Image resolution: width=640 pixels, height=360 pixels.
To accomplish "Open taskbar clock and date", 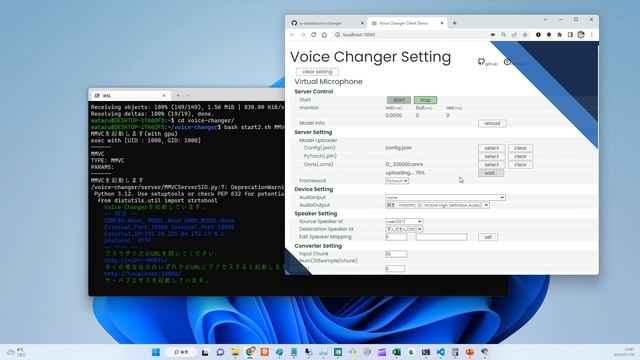I will pos(624,352).
